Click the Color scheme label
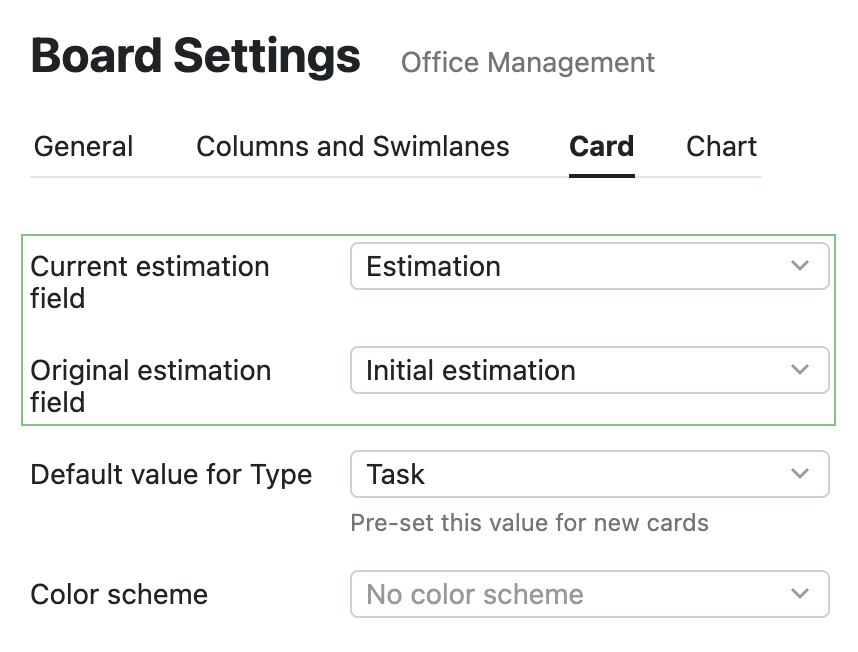The height and width of the screenshot is (652, 858). [118, 594]
